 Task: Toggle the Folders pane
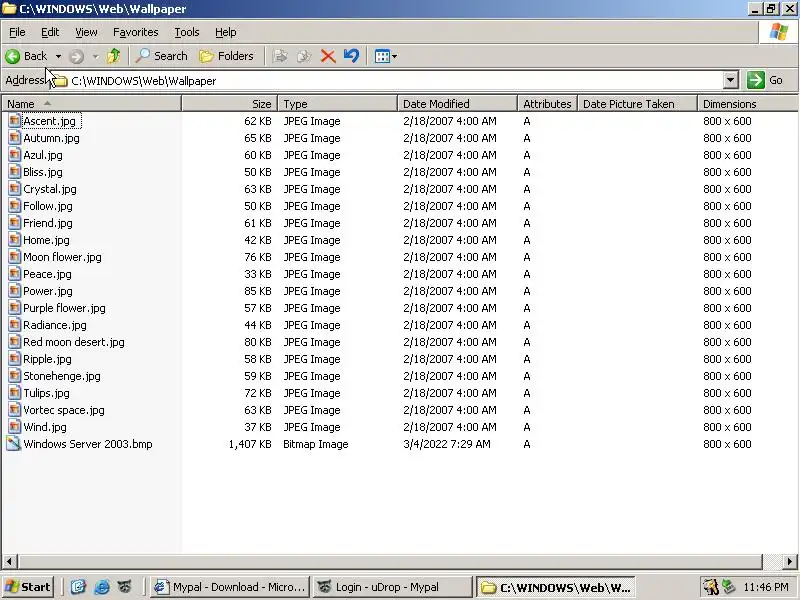(226, 56)
